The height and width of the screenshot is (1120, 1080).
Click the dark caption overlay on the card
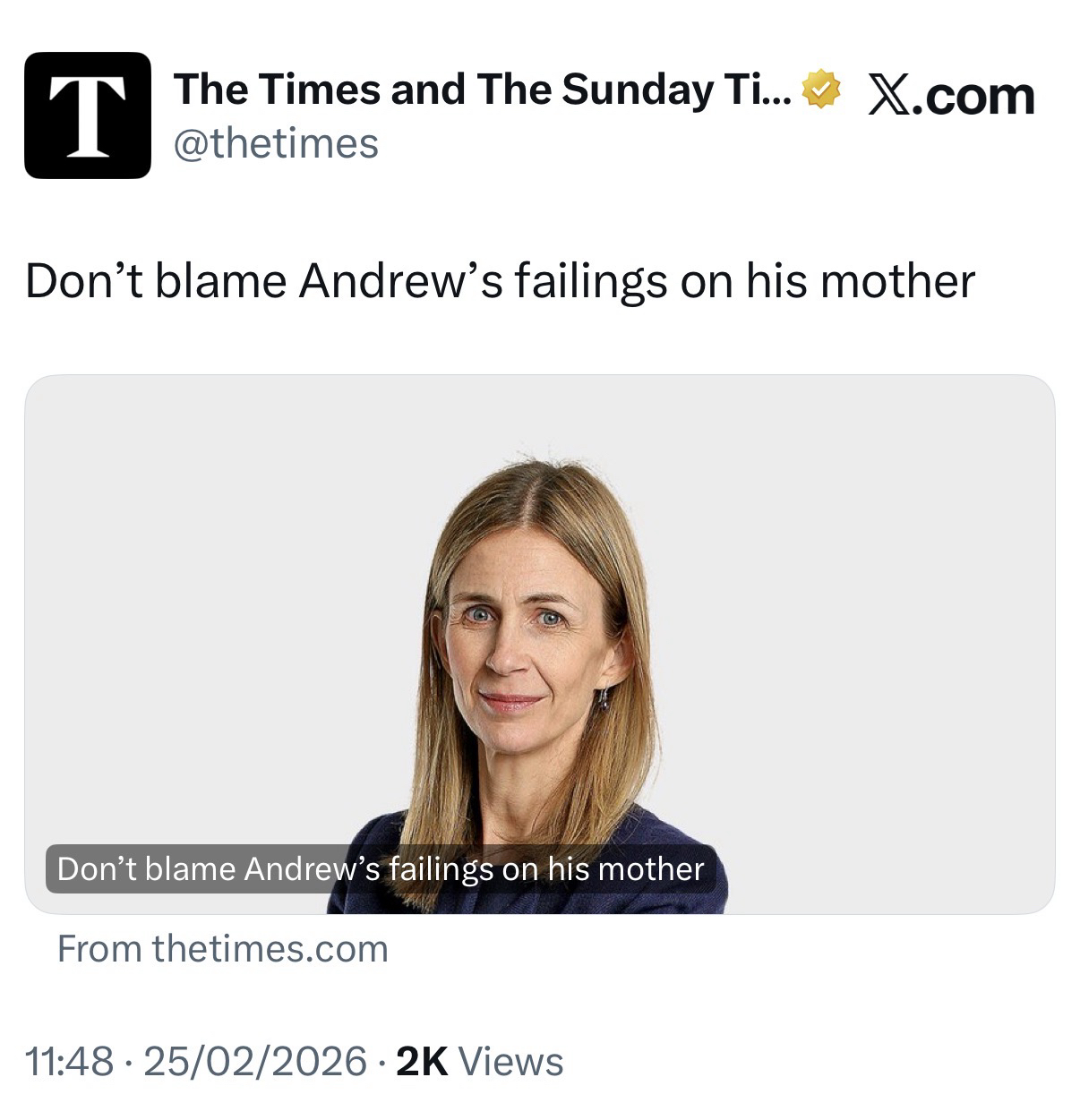tap(381, 868)
